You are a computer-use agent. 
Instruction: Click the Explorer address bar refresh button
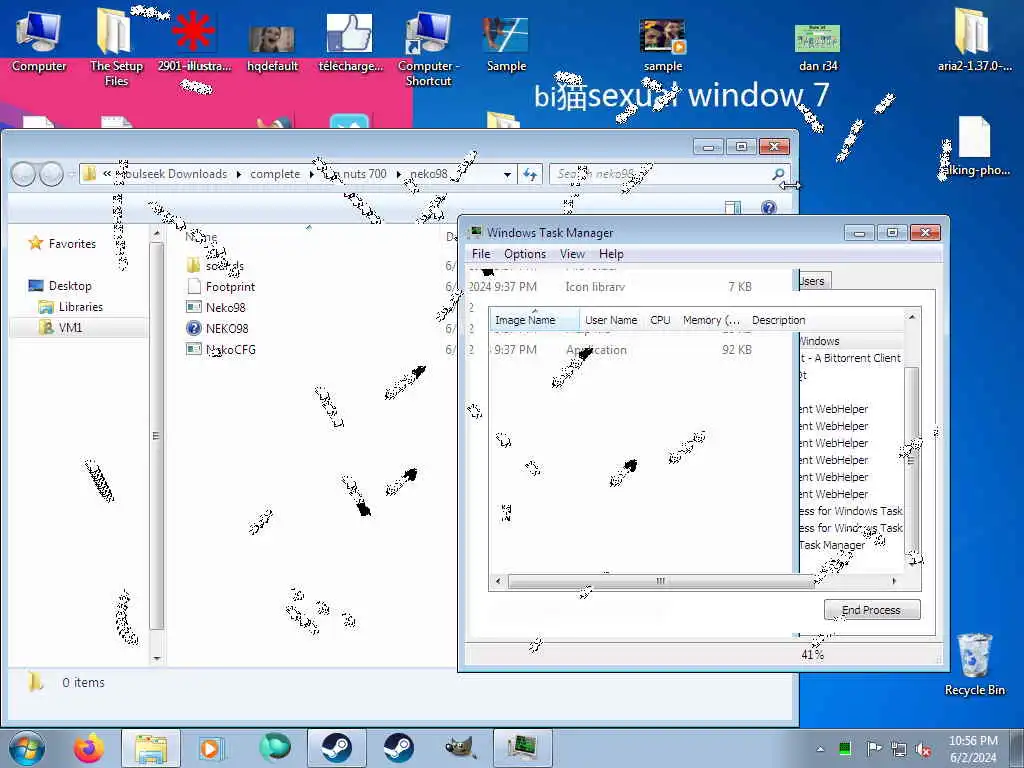(530, 174)
